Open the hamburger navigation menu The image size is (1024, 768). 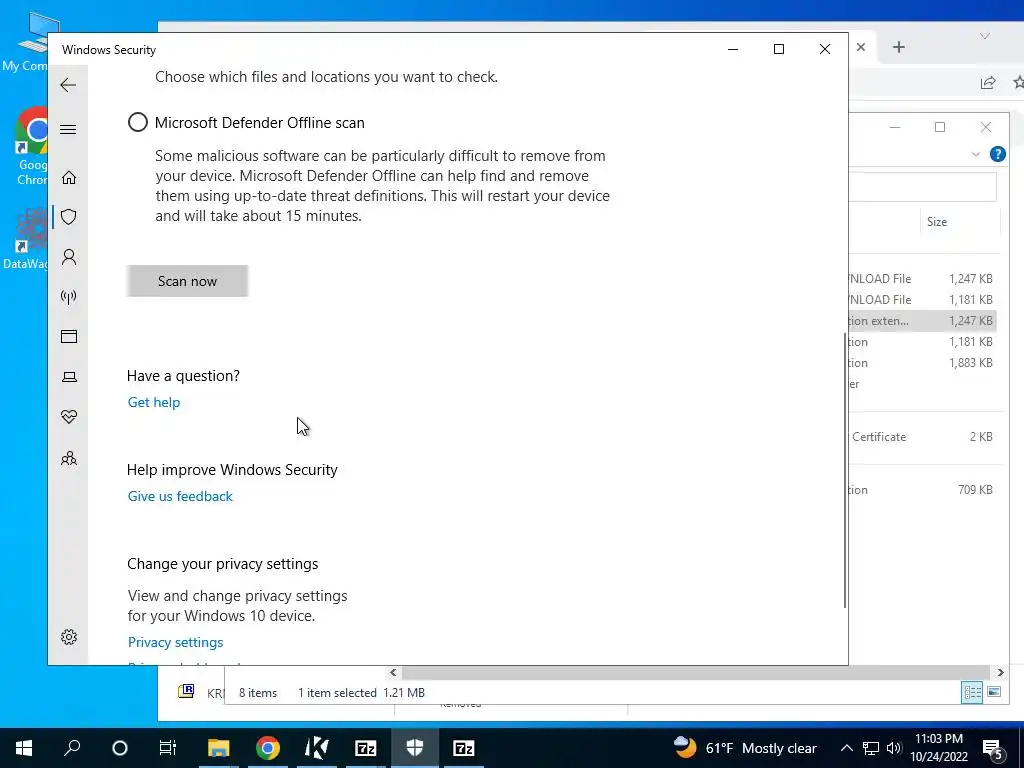coord(68,129)
